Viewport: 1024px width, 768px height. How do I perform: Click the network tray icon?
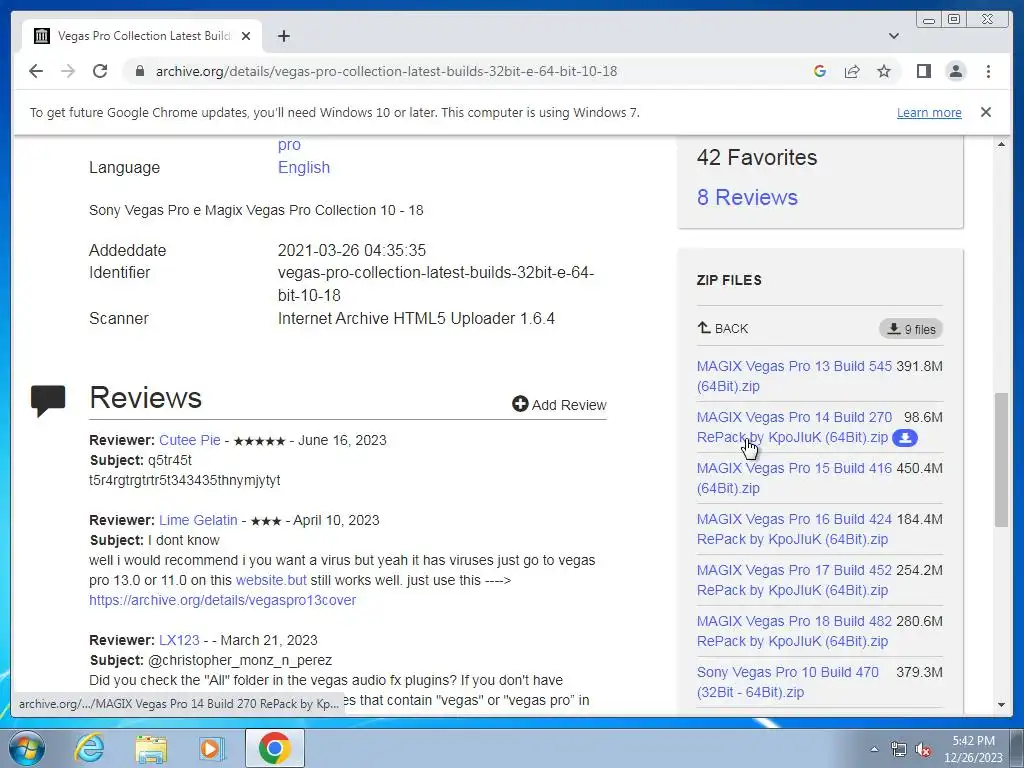tap(899, 749)
